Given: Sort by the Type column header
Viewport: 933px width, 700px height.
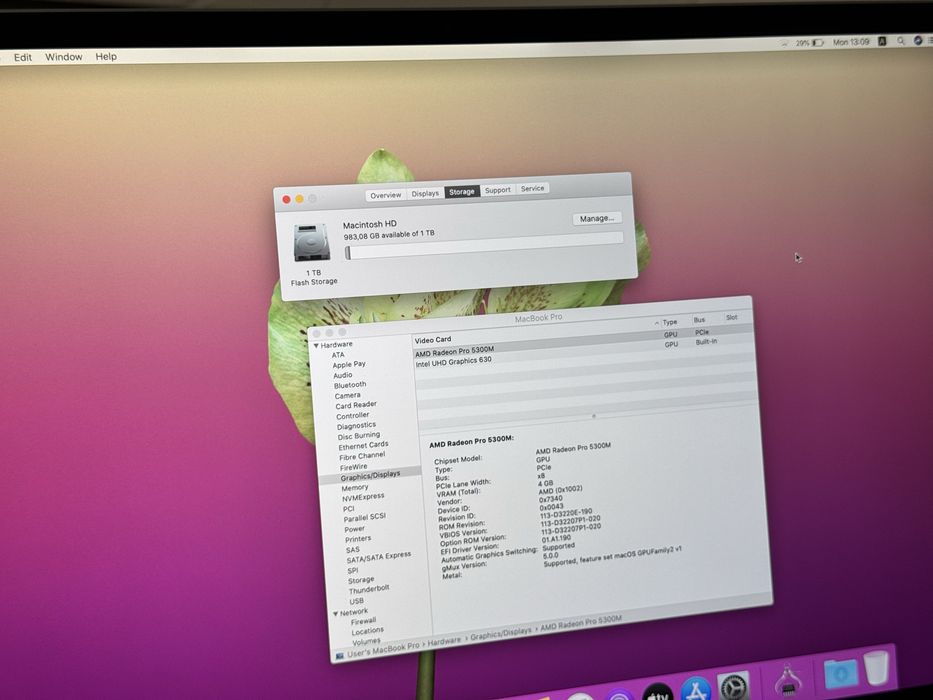Looking at the screenshot, I should [x=670, y=322].
